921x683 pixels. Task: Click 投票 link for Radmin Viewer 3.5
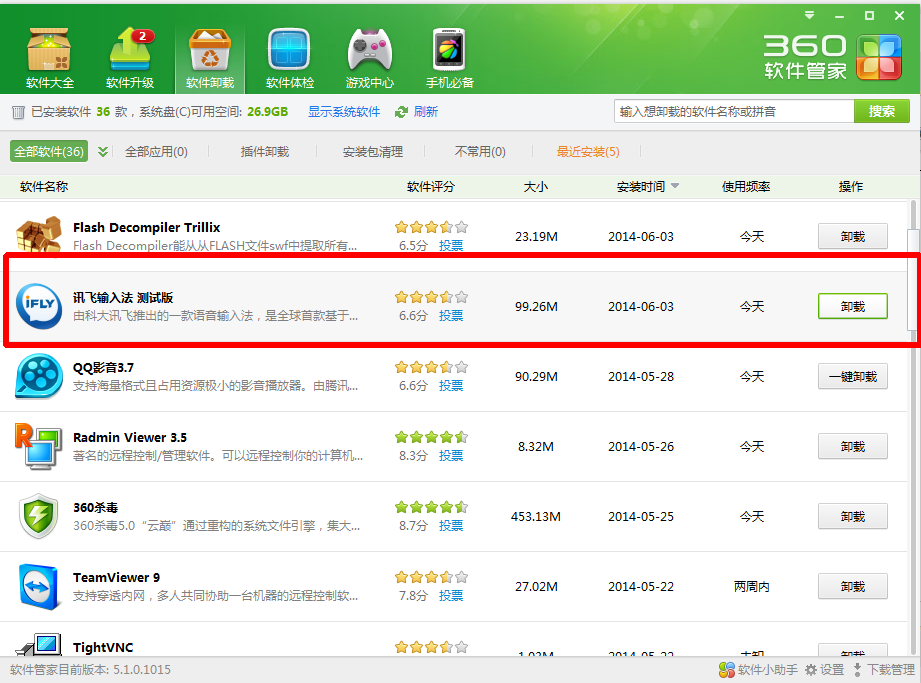(451, 455)
